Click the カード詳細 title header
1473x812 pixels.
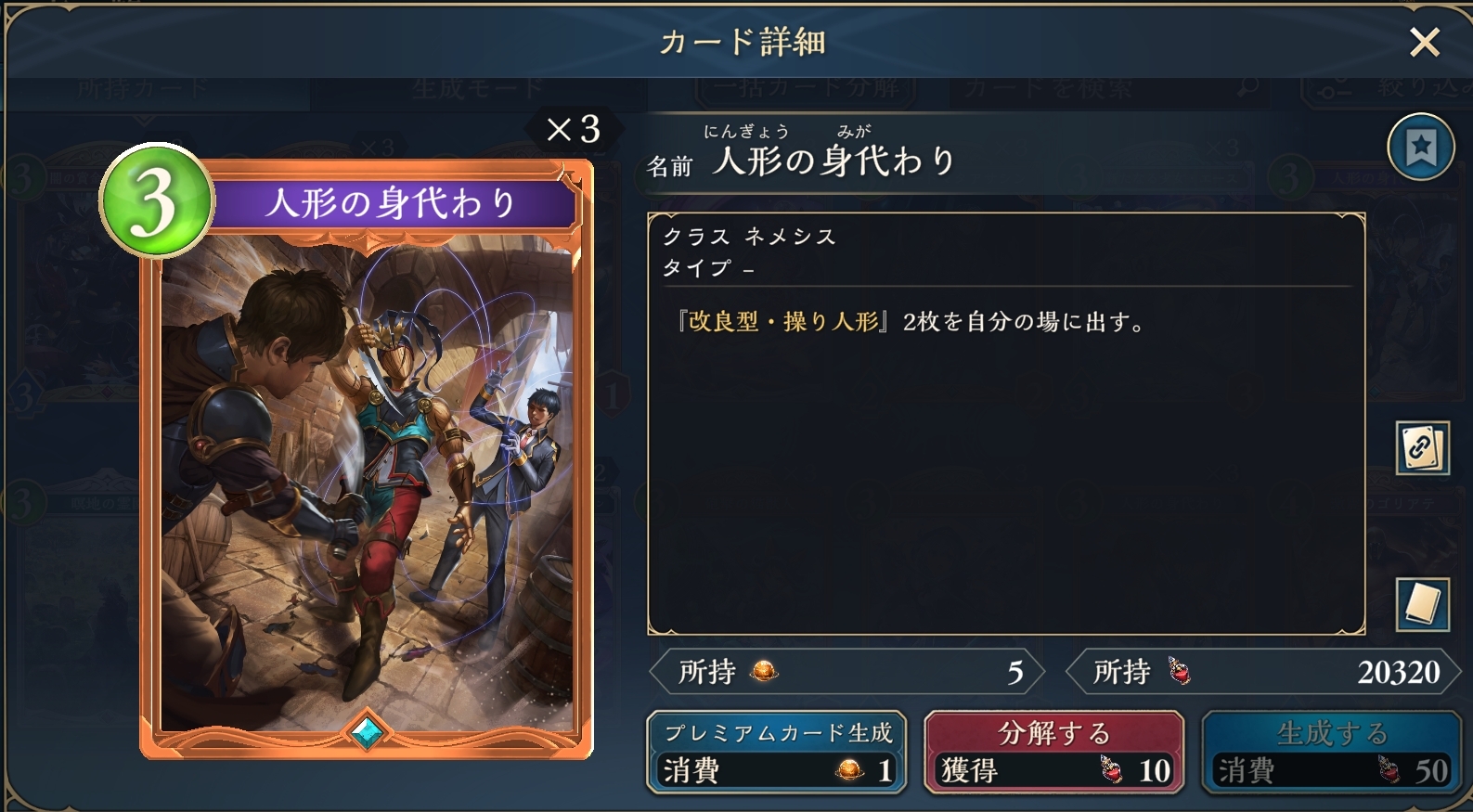tap(742, 42)
